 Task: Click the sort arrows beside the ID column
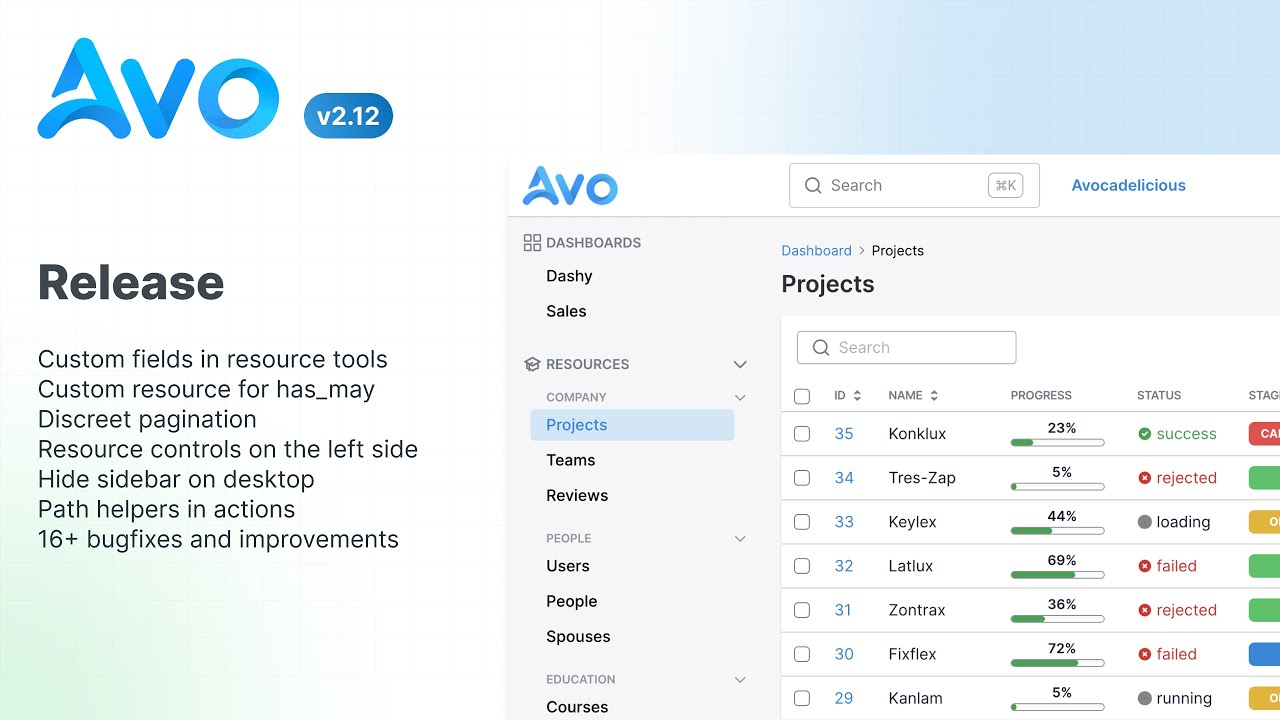pos(857,396)
